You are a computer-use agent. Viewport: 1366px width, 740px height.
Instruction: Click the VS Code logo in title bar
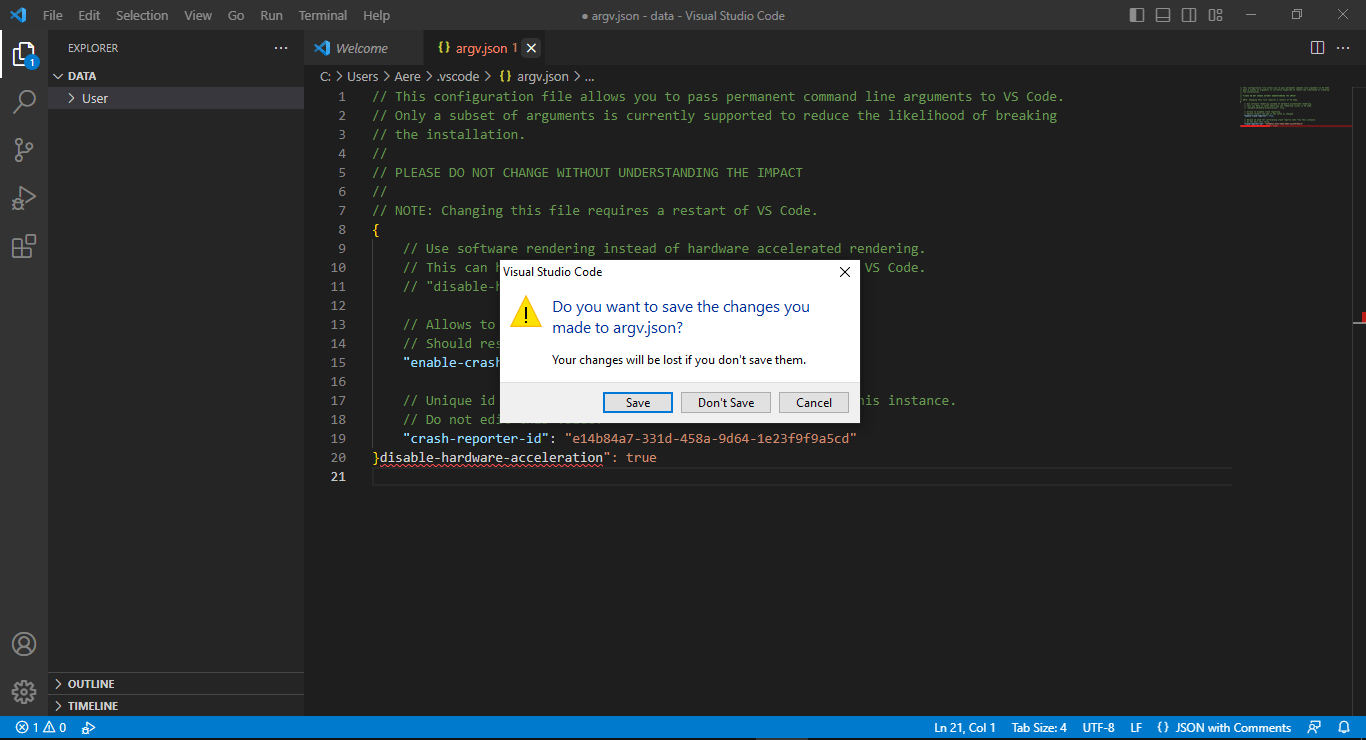[17, 15]
